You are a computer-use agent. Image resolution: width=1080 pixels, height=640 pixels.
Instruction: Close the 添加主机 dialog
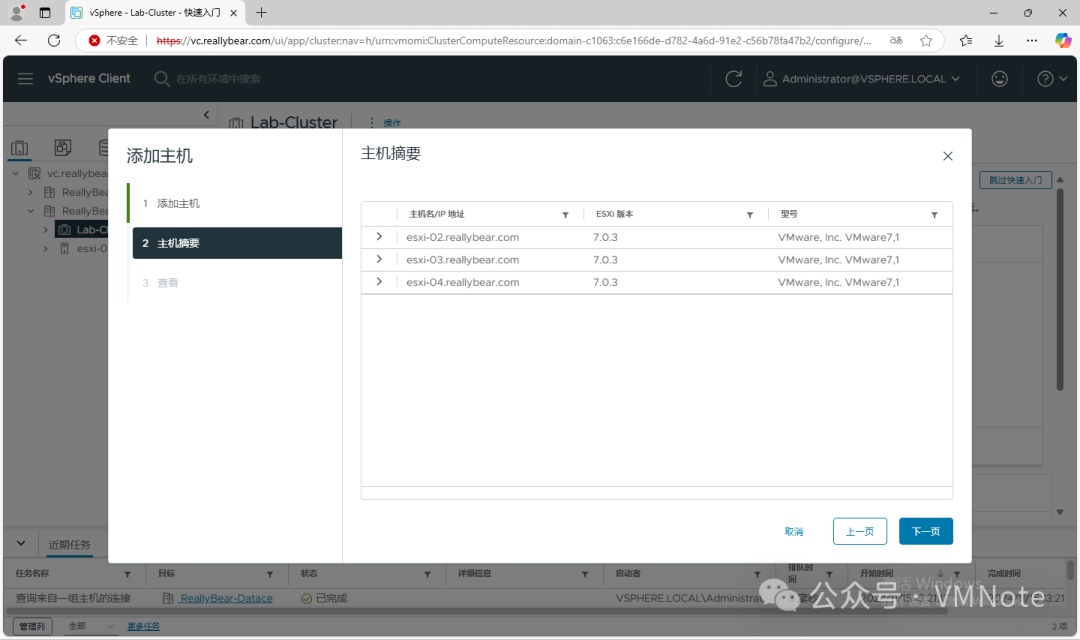[x=948, y=156]
